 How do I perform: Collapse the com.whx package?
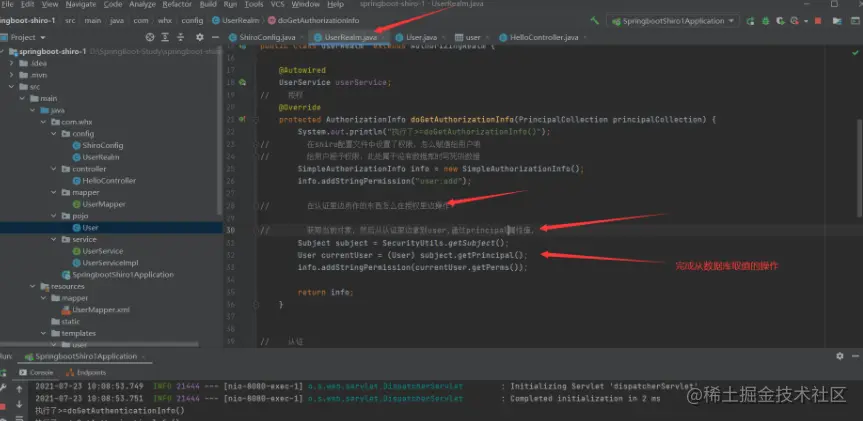[x=43, y=122]
